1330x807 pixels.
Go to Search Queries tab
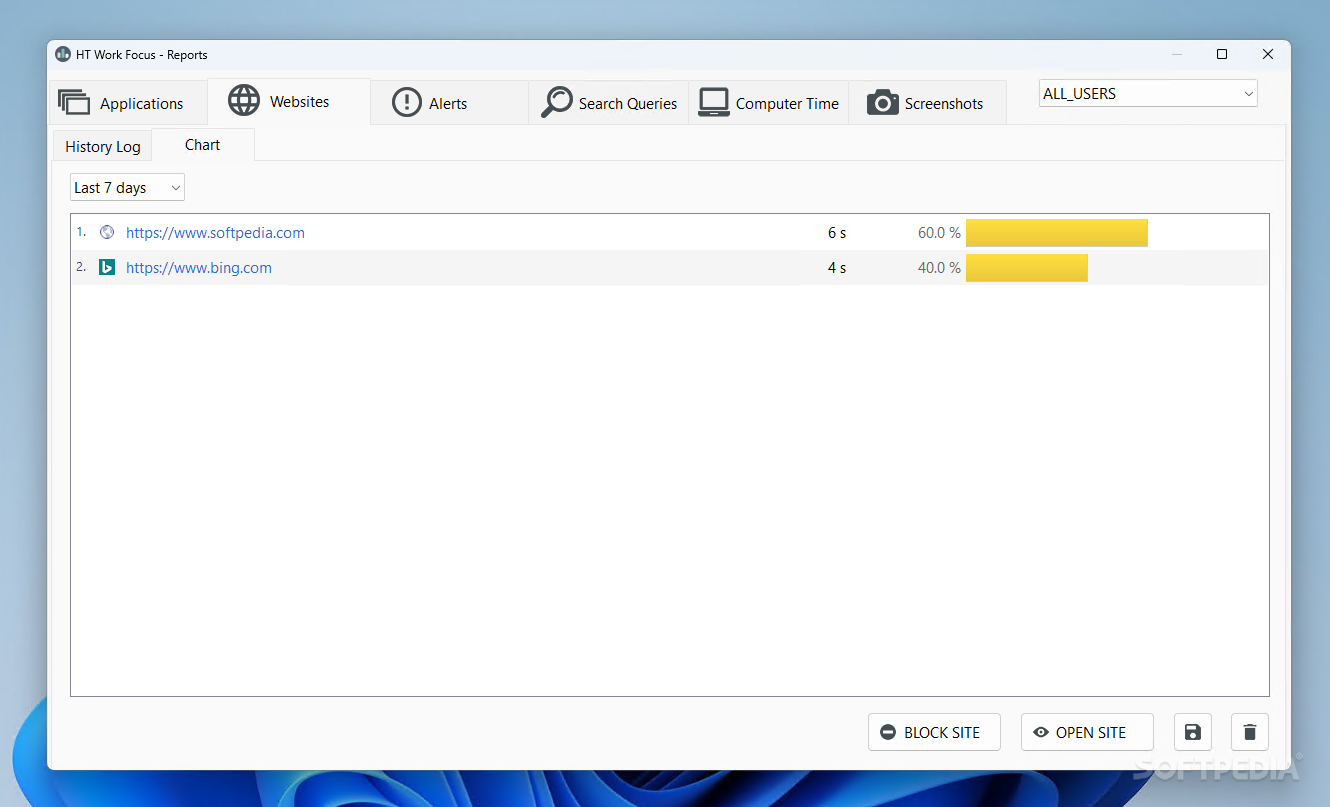point(609,103)
